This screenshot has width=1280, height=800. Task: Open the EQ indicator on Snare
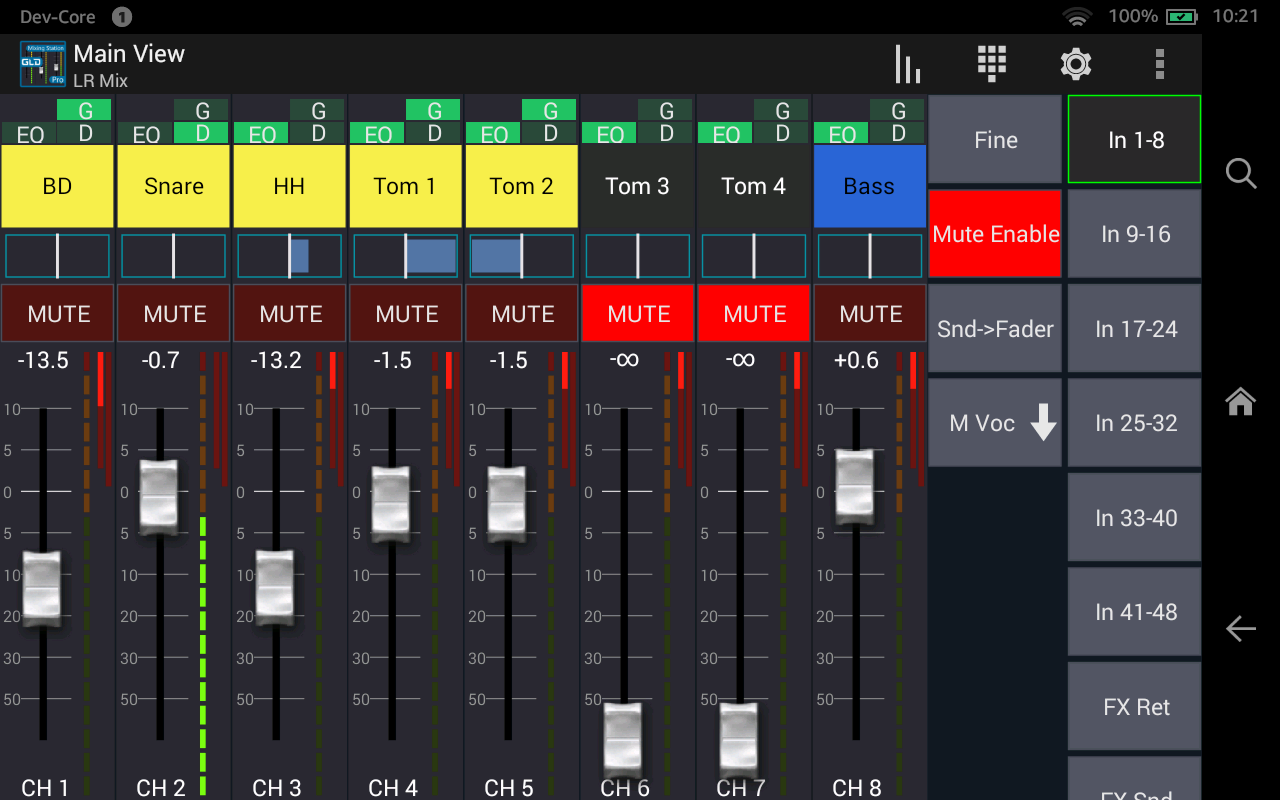click(x=145, y=134)
